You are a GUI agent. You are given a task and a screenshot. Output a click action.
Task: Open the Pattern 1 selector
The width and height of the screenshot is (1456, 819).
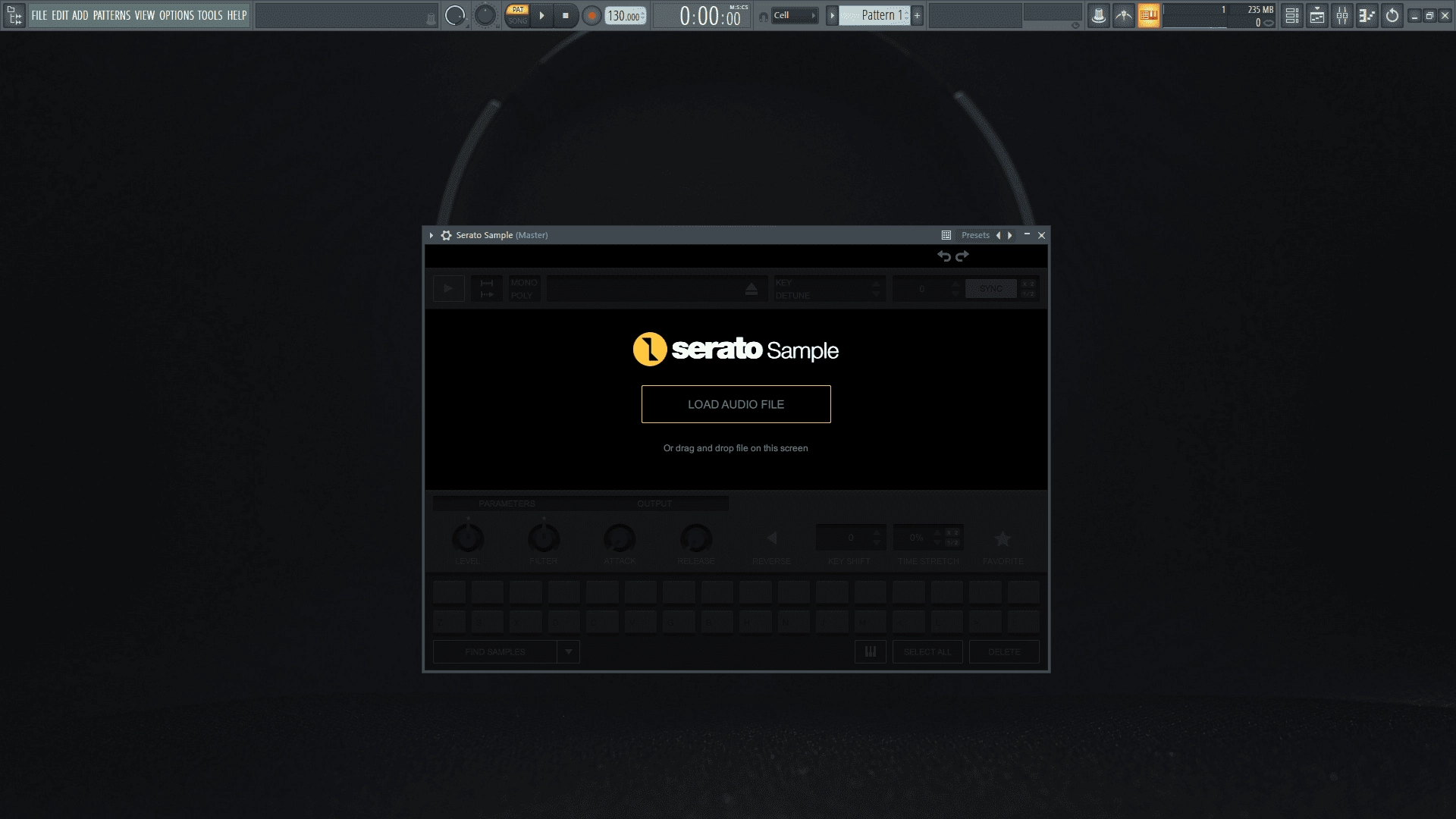click(874, 15)
